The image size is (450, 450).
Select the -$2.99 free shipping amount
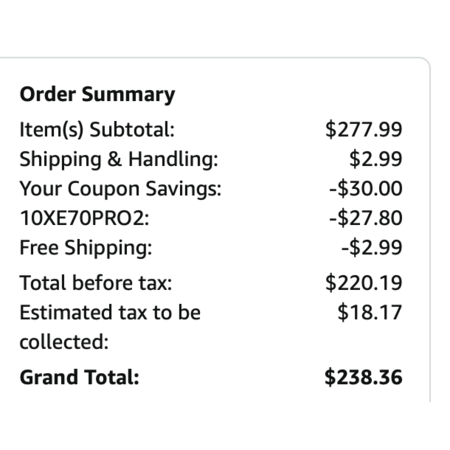(372, 248)
